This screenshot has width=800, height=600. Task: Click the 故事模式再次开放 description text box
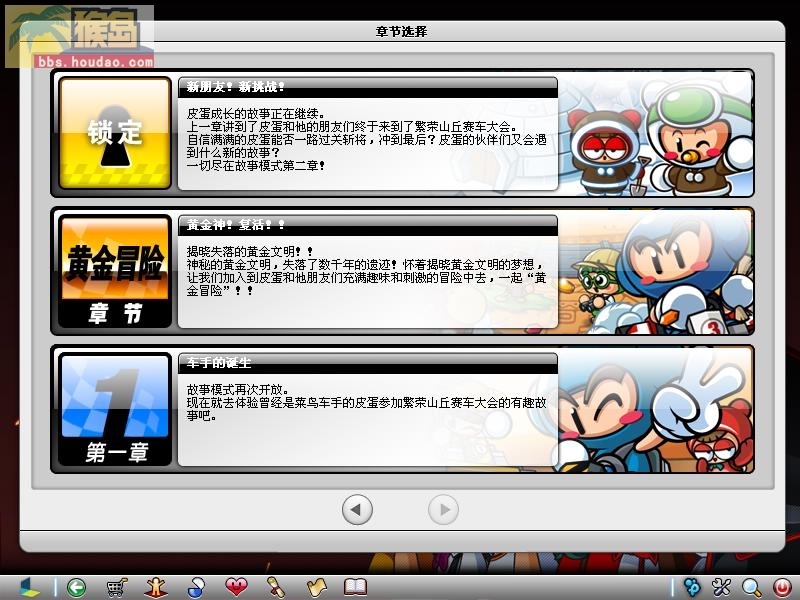(368, 420)
